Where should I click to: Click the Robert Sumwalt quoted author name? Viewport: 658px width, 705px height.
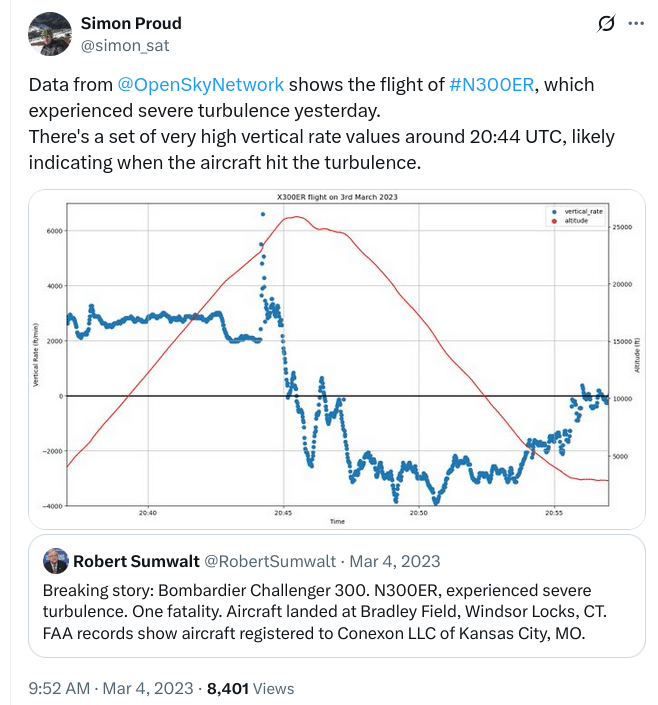pyautogui.click(x=136, y=561)
